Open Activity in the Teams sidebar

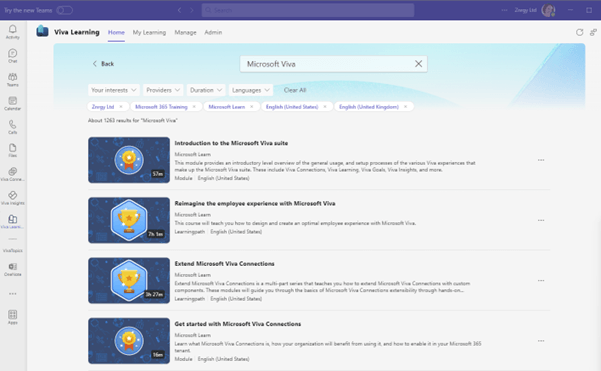coord(13,32)
